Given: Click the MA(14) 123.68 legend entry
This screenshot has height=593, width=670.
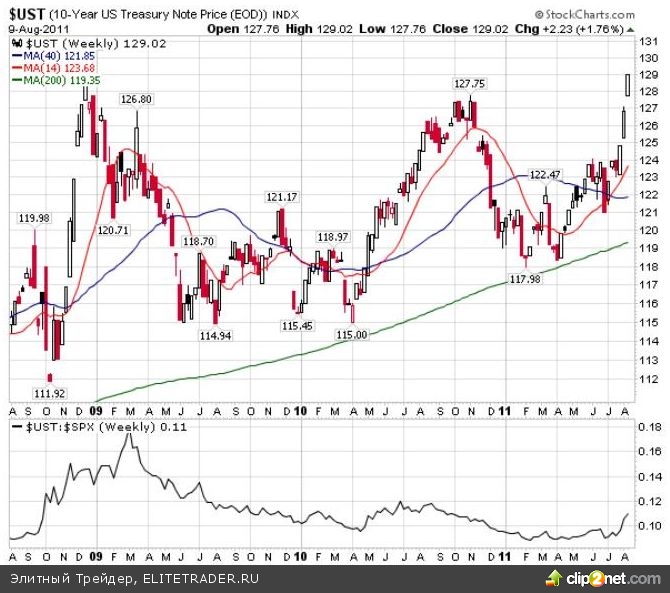Looking at the screenshot, I should click(x=54, y=68).
